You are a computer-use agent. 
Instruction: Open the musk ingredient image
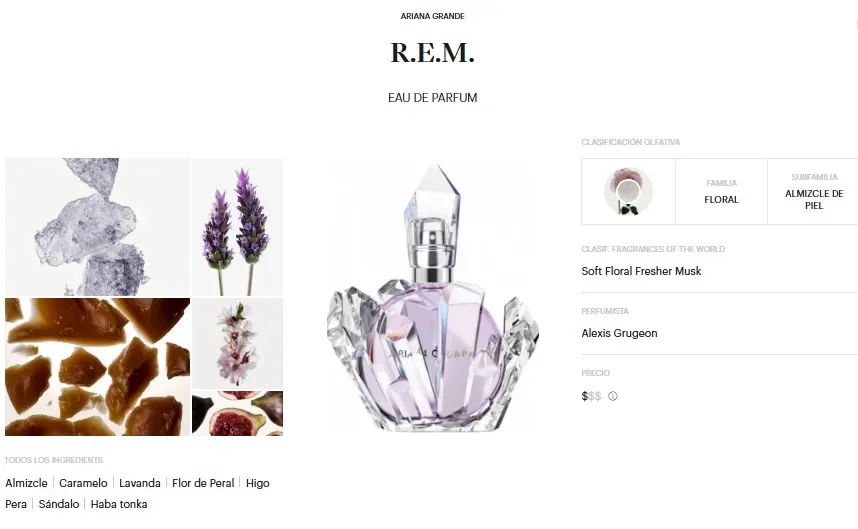tap(97, 227)
